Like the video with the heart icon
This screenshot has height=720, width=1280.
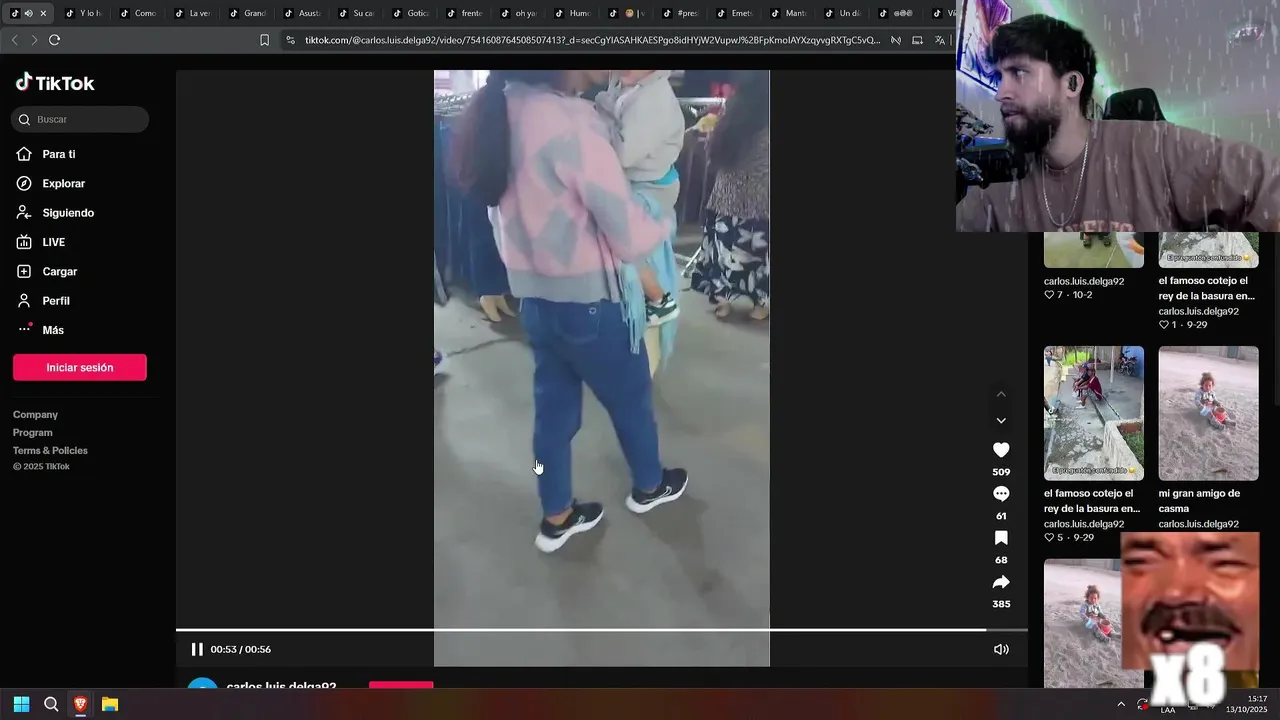tap(1001, 450)
